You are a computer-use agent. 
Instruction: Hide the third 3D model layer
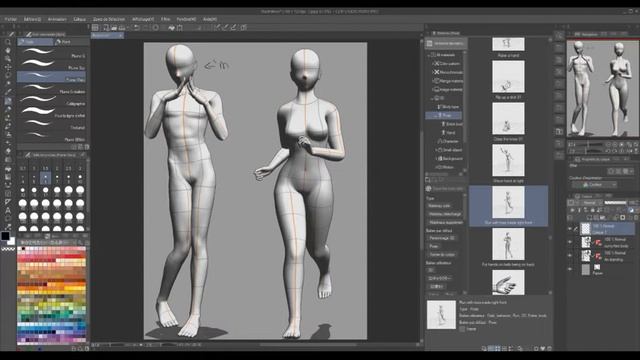(570, 256)
